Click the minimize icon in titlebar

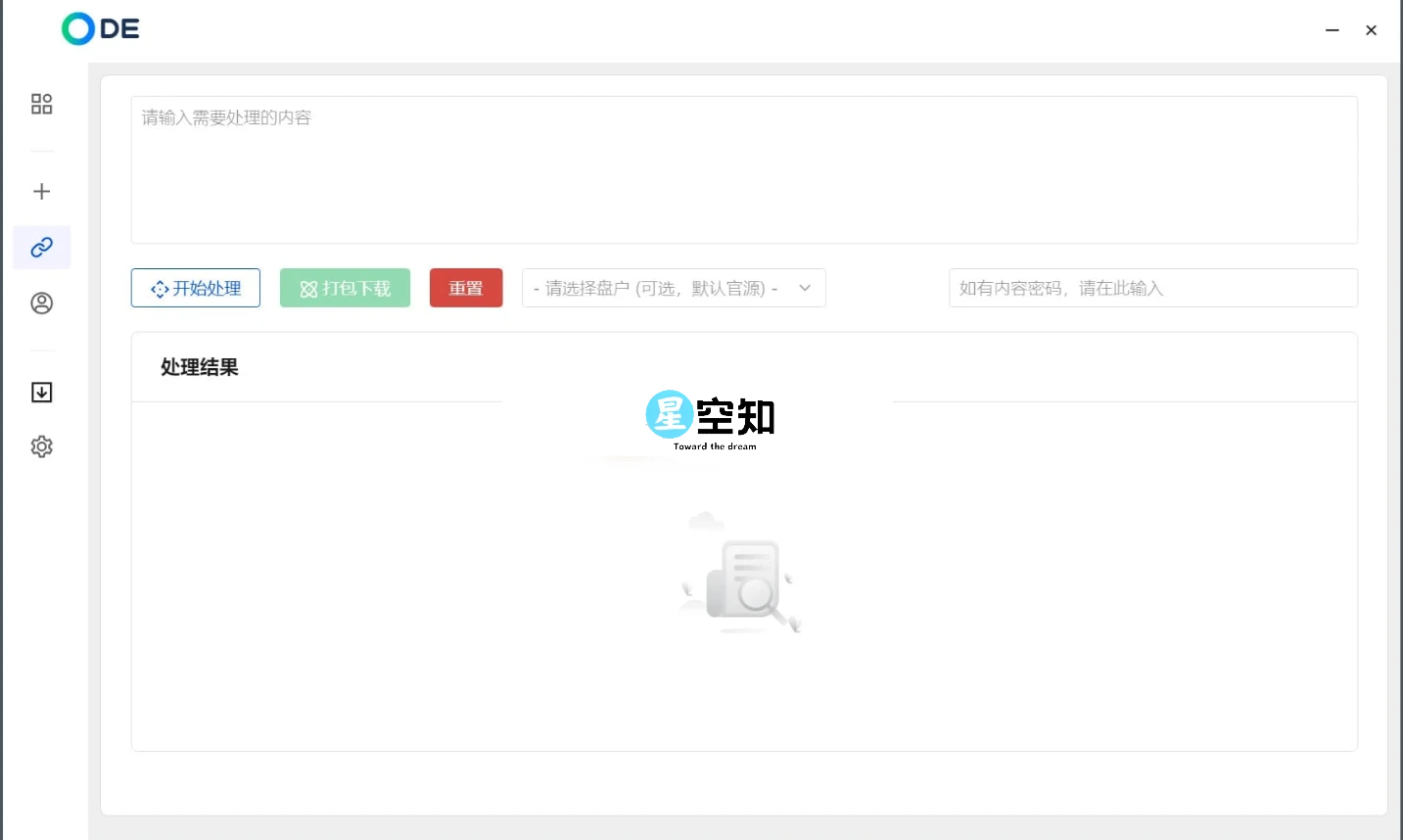coord(1332,30)
